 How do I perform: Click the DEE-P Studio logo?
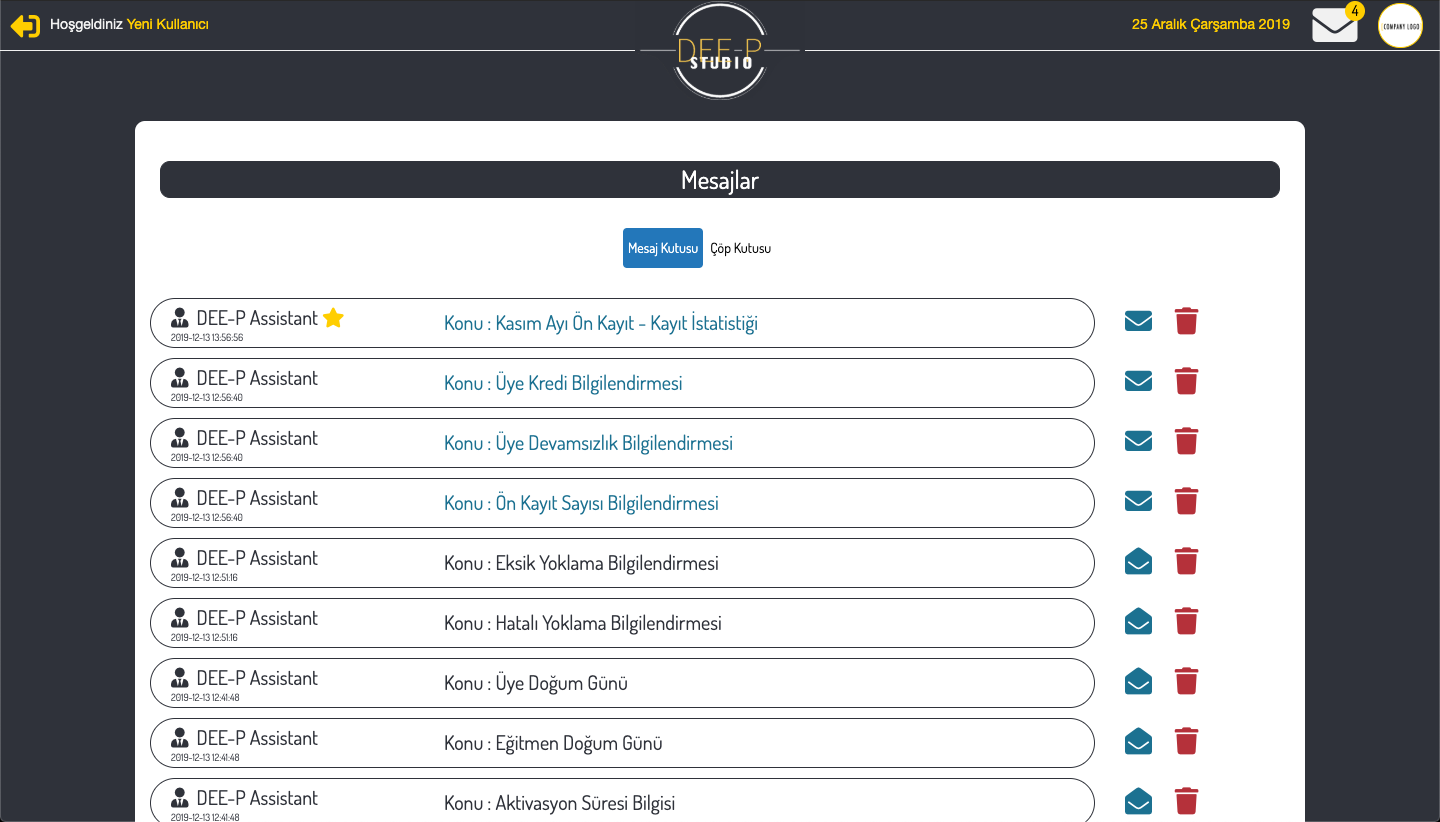pyautogui.click(x=720, y=52)
